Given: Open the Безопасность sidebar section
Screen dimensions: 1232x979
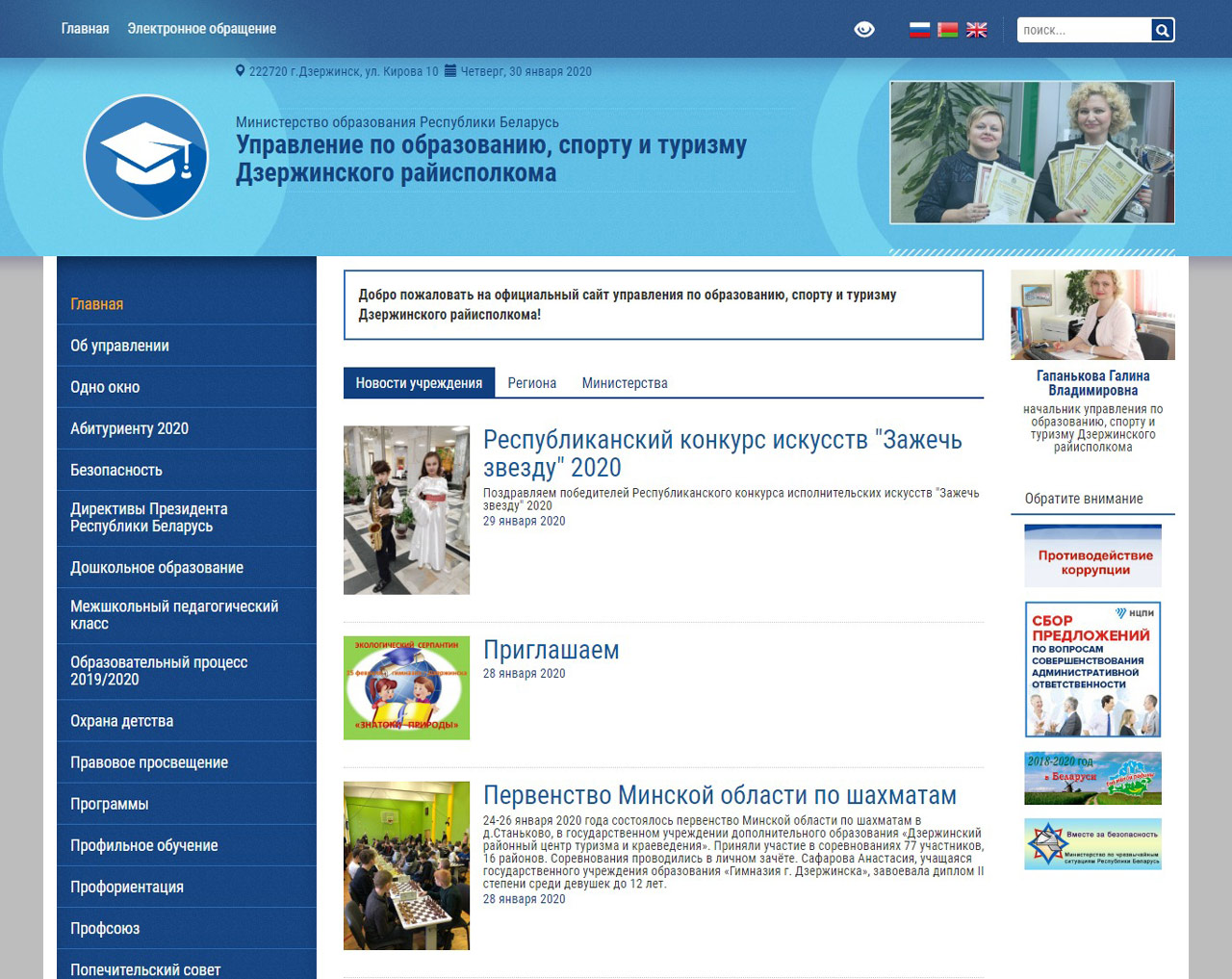Looking at the screenshot, I should coord(187,470).
